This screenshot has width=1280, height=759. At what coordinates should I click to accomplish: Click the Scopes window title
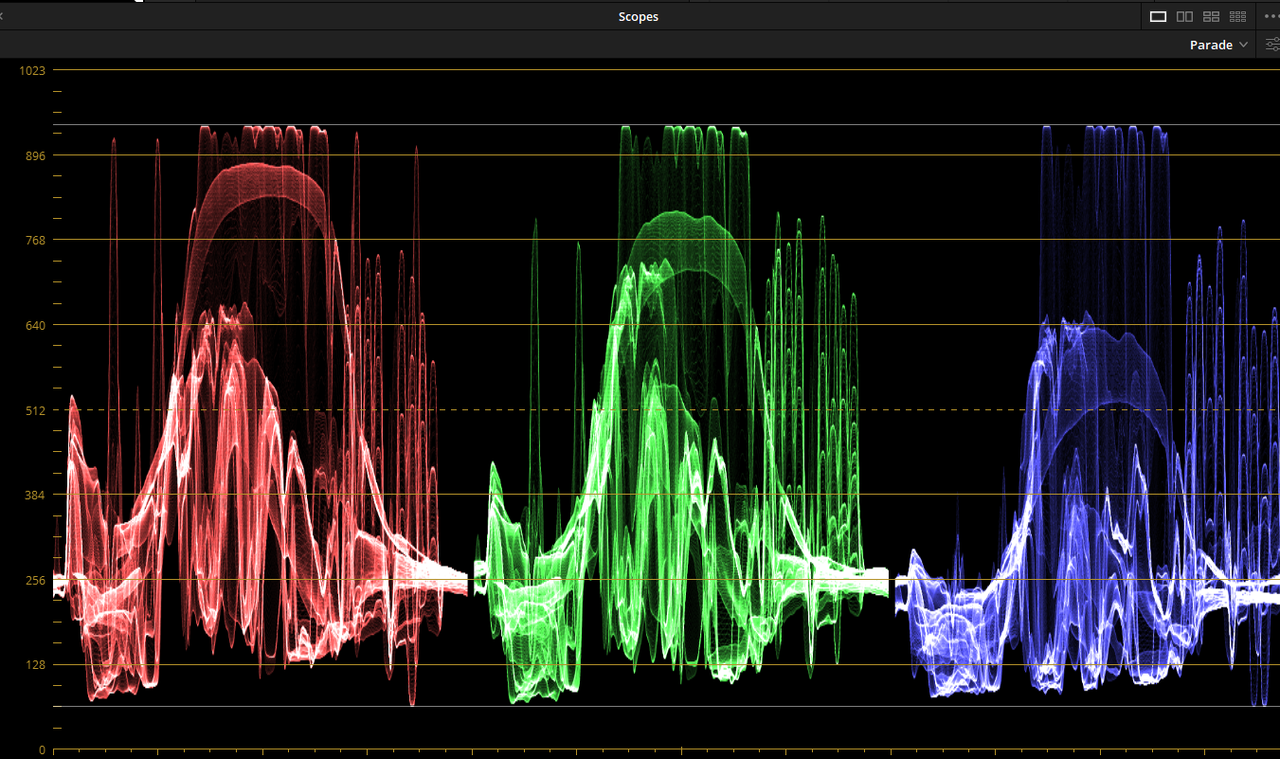click(x=638, y=17)
